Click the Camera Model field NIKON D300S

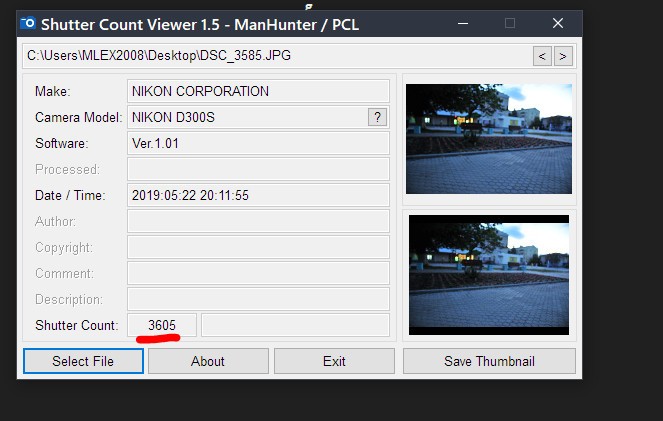point(245,117)
